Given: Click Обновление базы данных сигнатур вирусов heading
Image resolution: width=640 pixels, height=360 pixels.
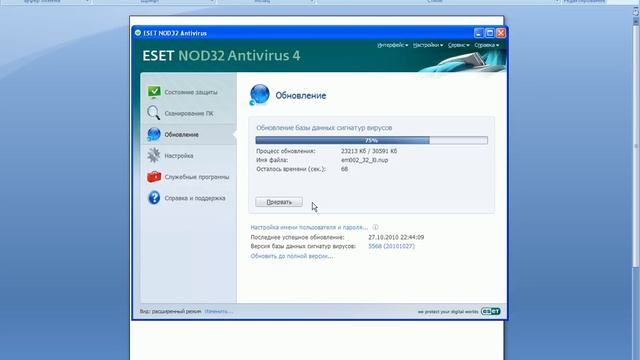Looking at the screenshot, I should 324,128.
